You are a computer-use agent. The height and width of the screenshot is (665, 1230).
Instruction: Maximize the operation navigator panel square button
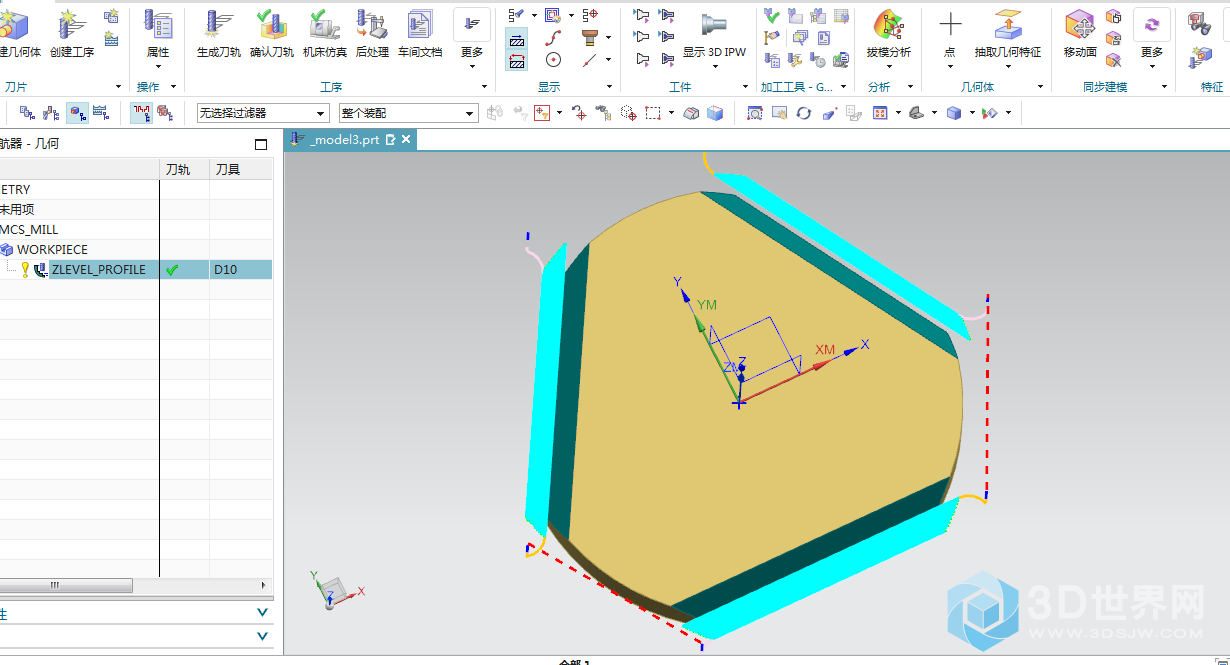click(x=261, y=144)
